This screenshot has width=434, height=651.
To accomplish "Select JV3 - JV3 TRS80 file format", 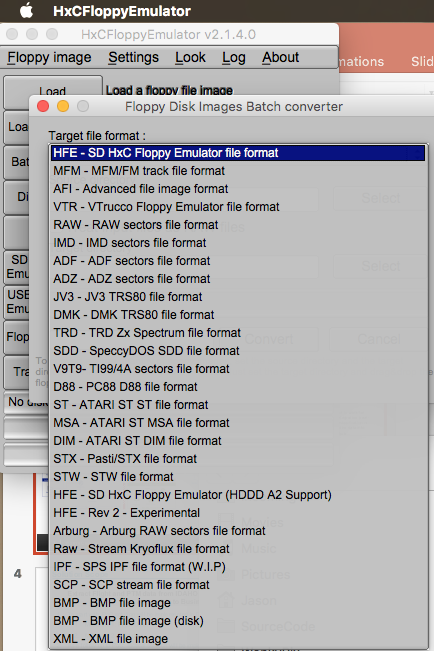I will 238,297.
